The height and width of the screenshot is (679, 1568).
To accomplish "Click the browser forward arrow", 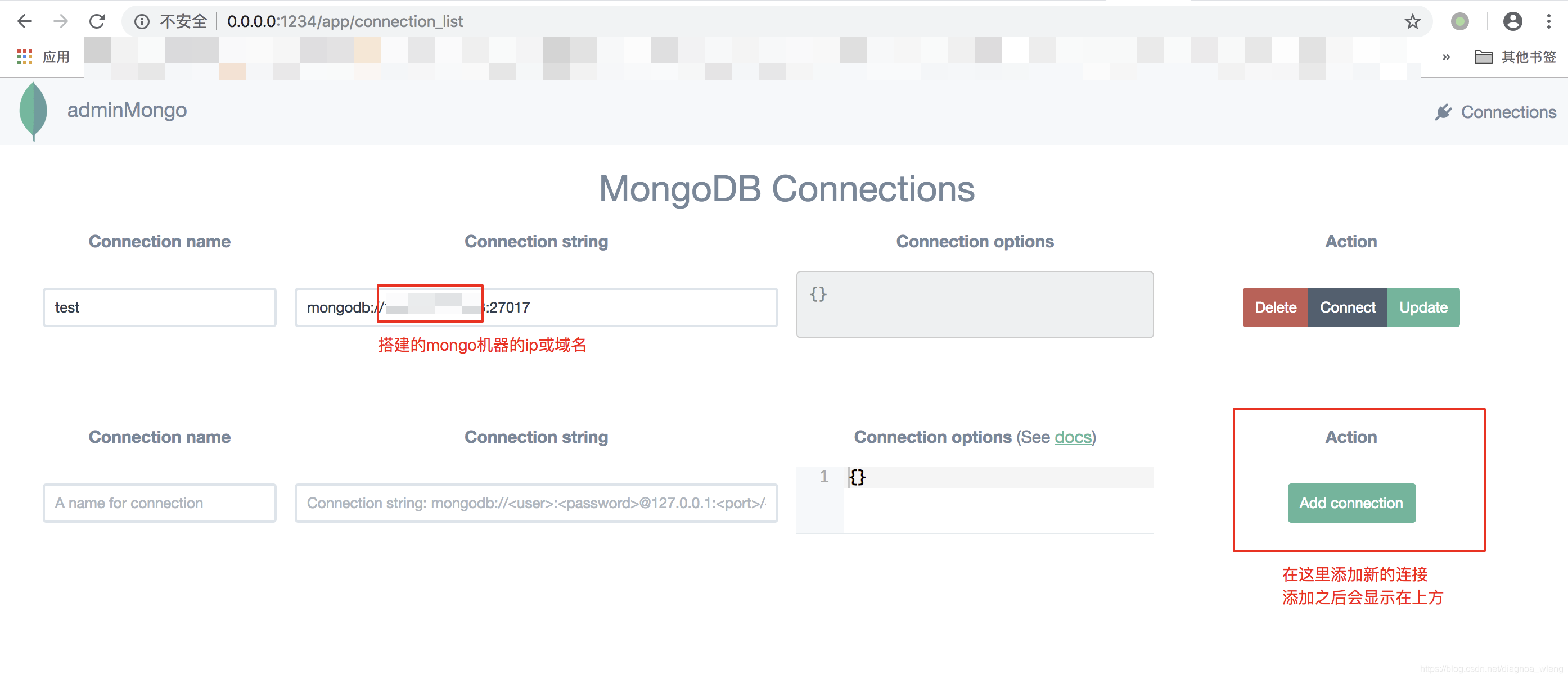I will click(60, 21).
